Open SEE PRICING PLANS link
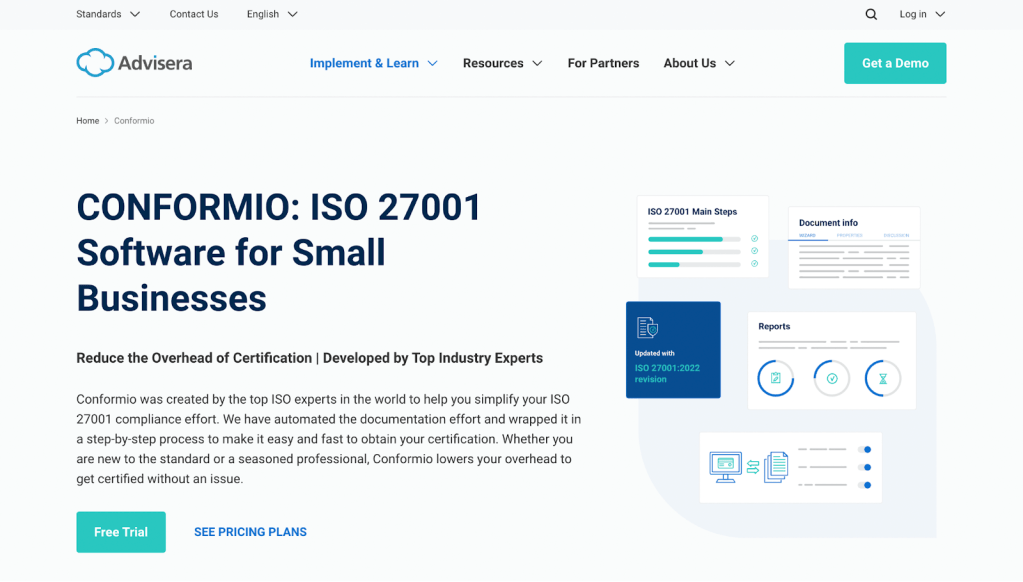 click(x=250, y=532)
